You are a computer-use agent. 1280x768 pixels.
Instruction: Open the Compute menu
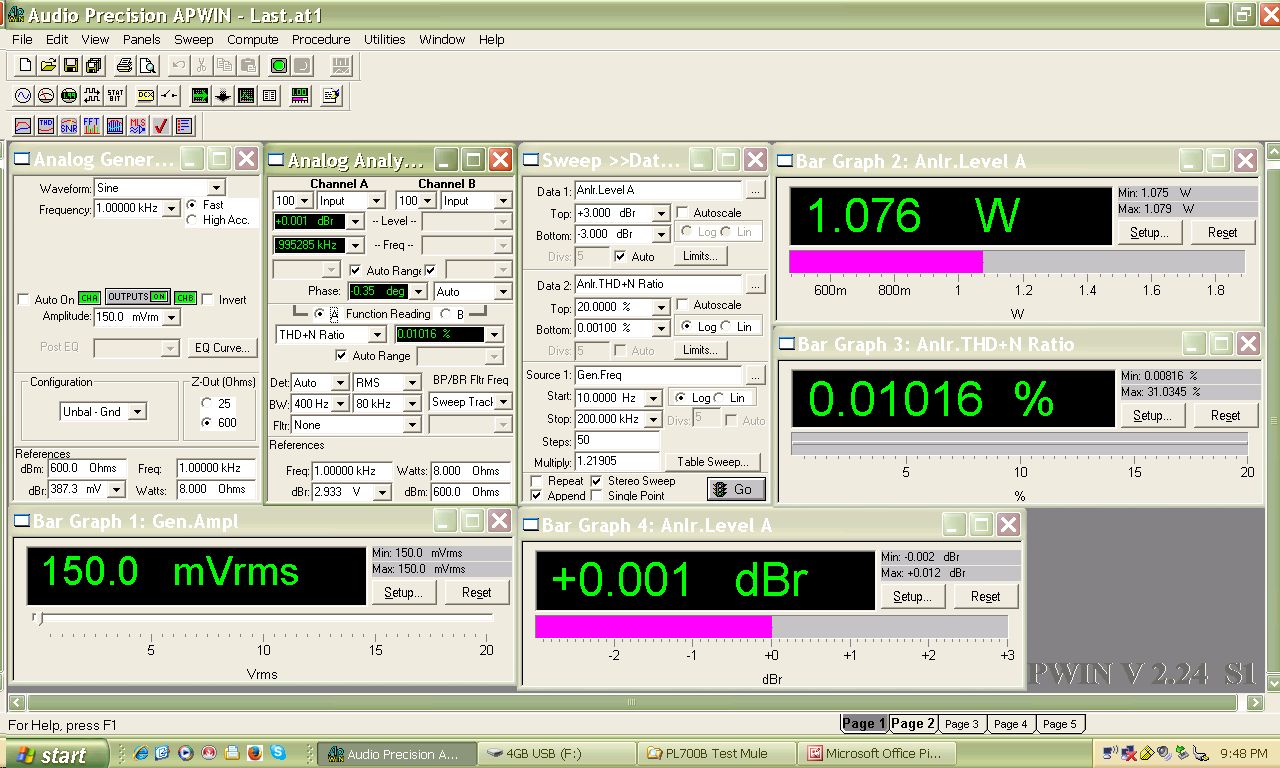click(253, 40)
